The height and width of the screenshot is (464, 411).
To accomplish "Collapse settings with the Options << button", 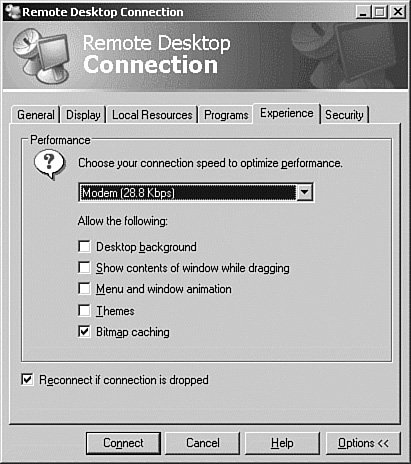I will 363,443.
